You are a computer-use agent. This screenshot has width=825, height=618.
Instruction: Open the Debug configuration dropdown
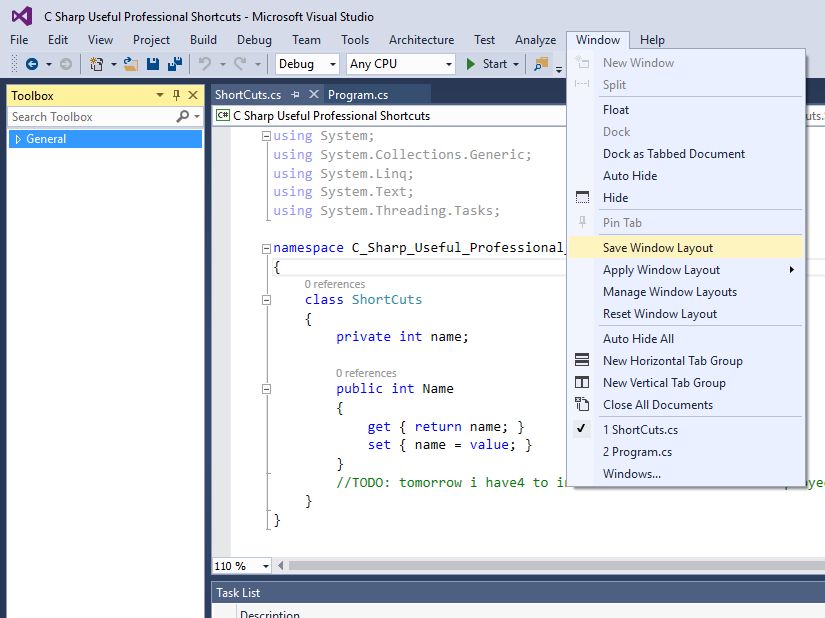308,64
